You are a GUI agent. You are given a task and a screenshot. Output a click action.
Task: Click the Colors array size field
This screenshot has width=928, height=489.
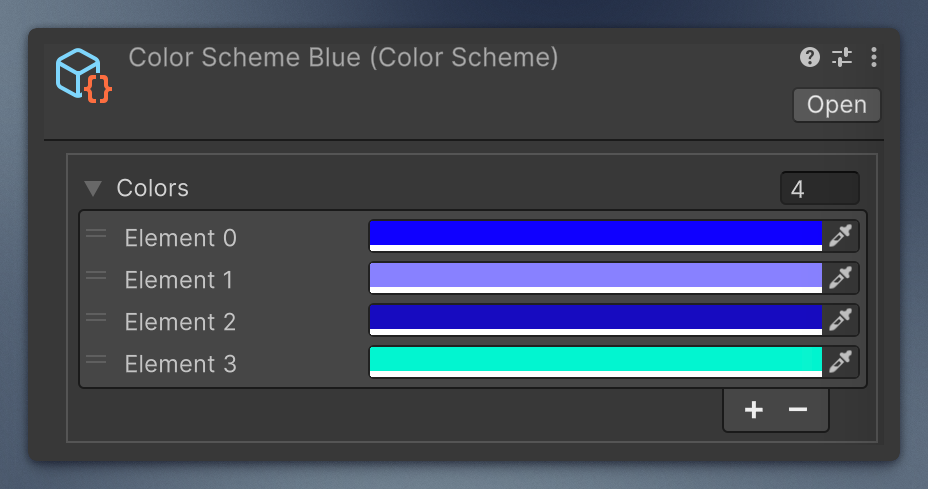[820, 188]
